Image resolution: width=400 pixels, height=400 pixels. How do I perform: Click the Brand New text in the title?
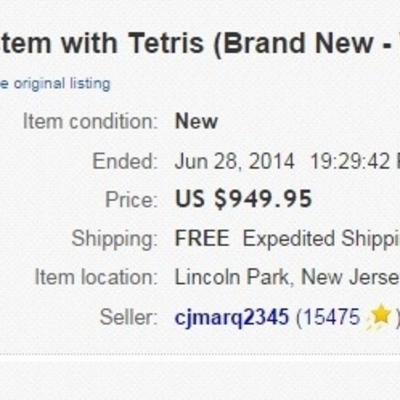pyautogui.click(x=298, y=43)
